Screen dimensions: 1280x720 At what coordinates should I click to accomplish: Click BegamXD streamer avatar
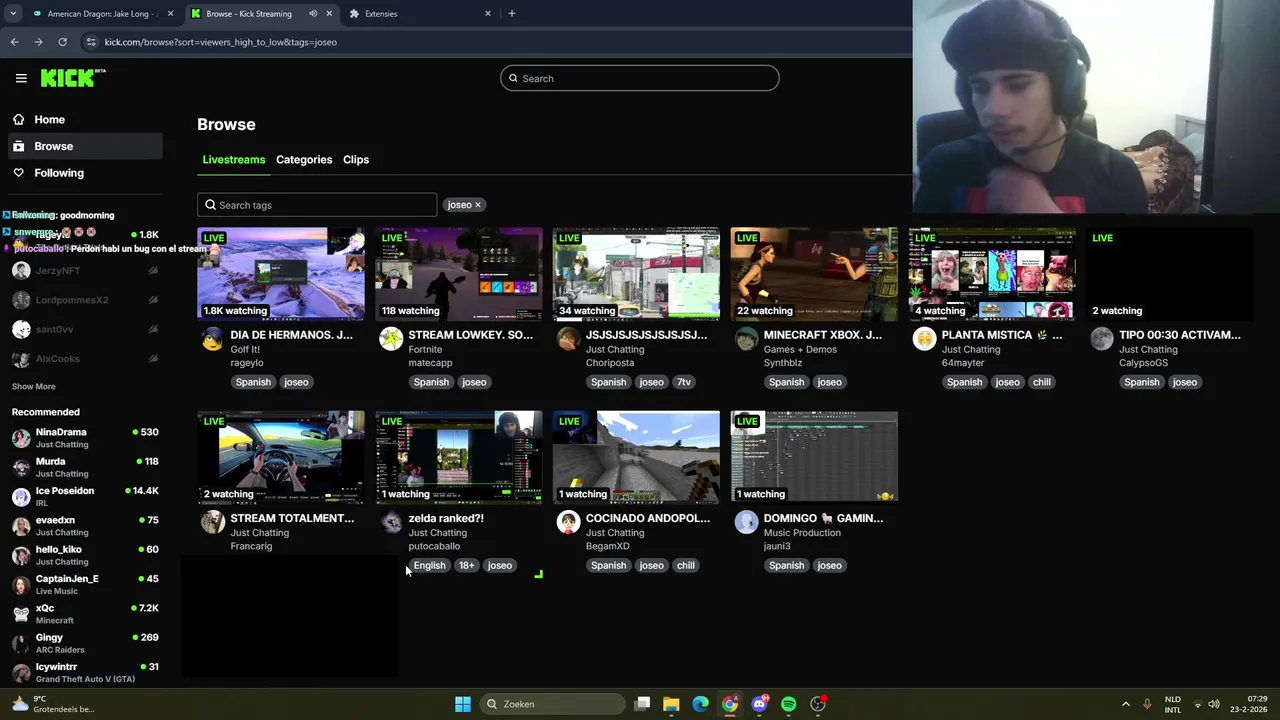point(568,522)
